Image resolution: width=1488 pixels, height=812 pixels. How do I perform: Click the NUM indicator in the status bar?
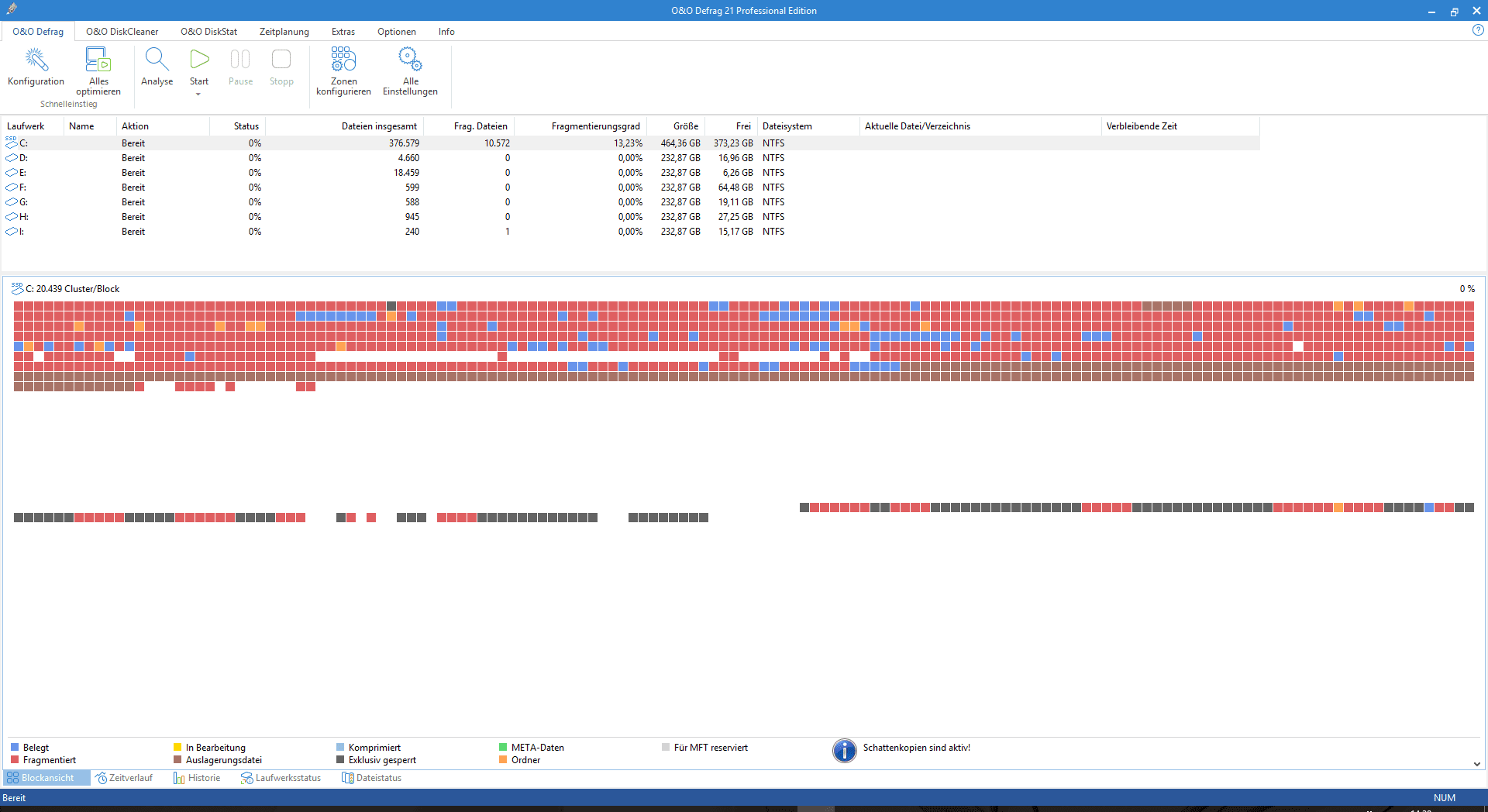click(x=1445, y=798)
